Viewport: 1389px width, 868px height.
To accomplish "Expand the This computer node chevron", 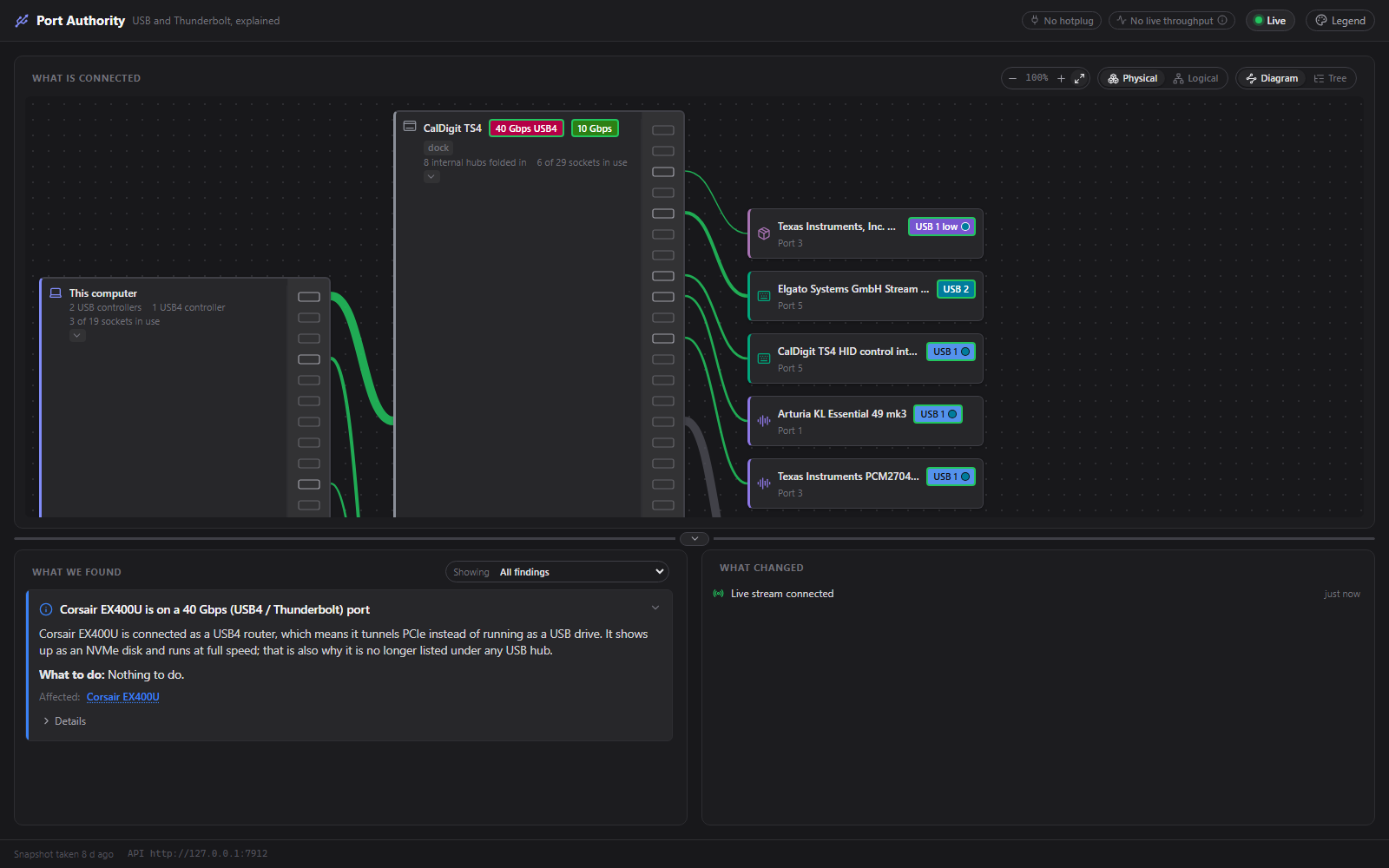I will tap(77, 336).
